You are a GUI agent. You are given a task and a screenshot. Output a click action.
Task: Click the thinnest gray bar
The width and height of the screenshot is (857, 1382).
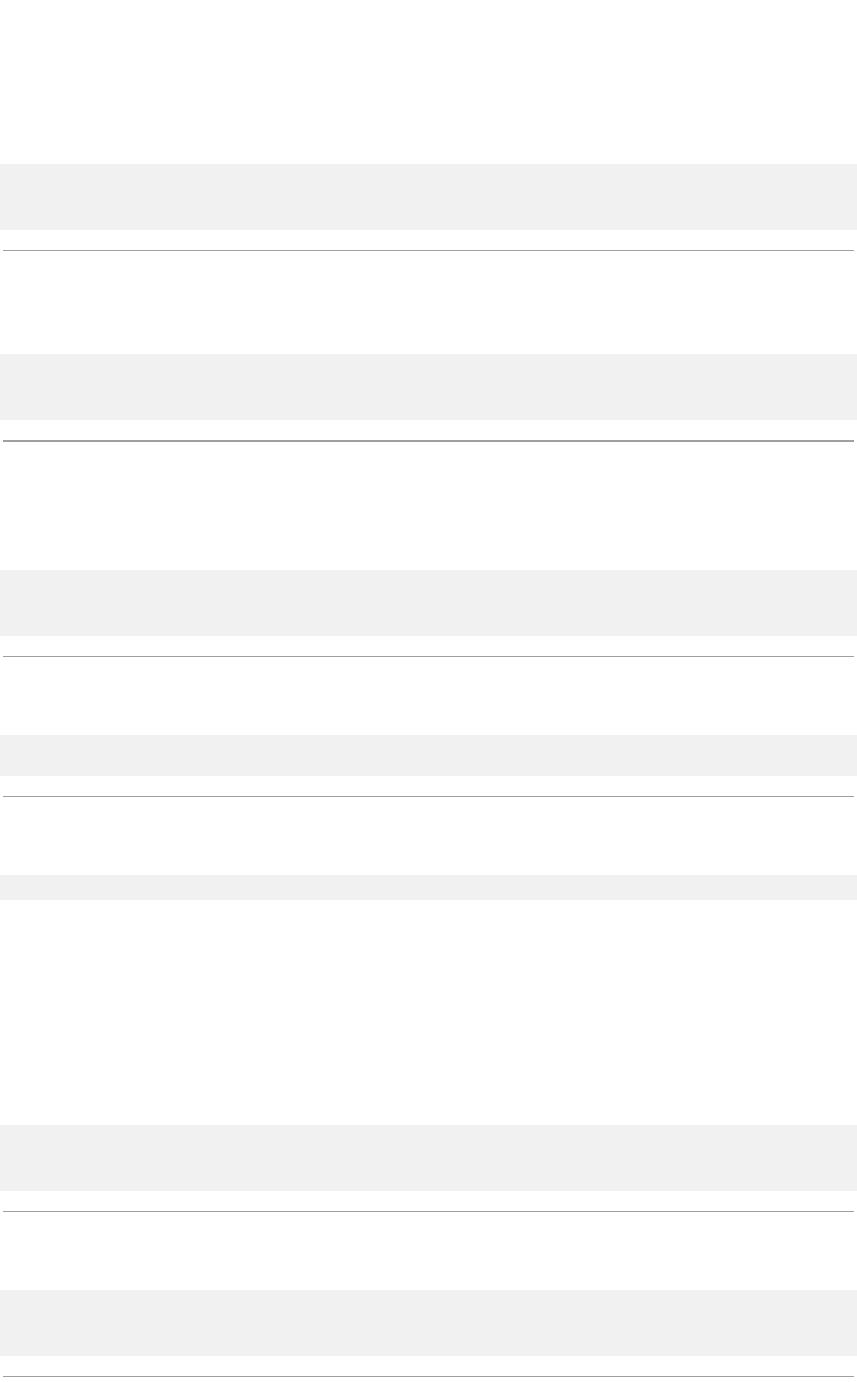coord(428,888)
